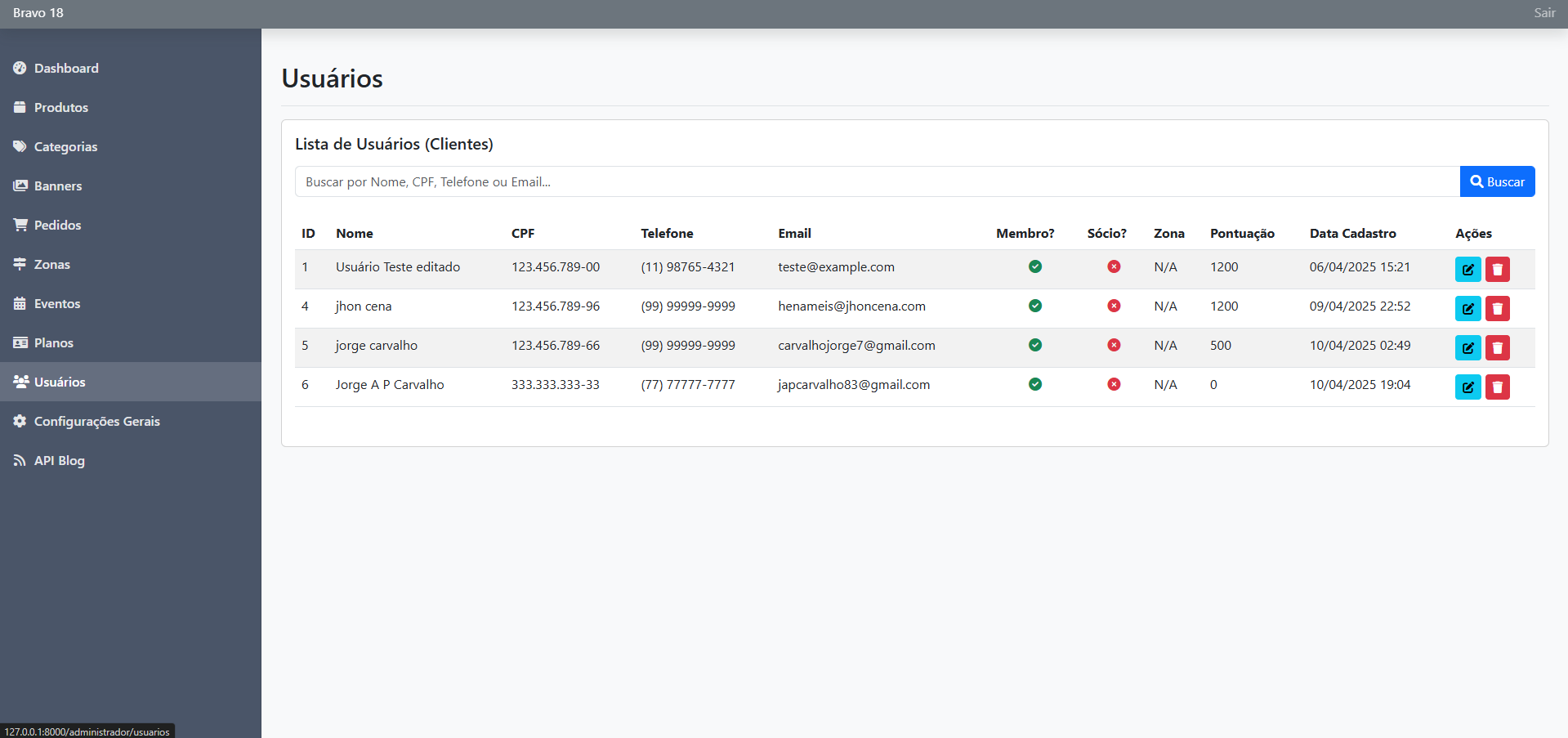Click score 500 in jorge carvalho row
Viewport: 1568px width, 738px height.
point(1221,346)
